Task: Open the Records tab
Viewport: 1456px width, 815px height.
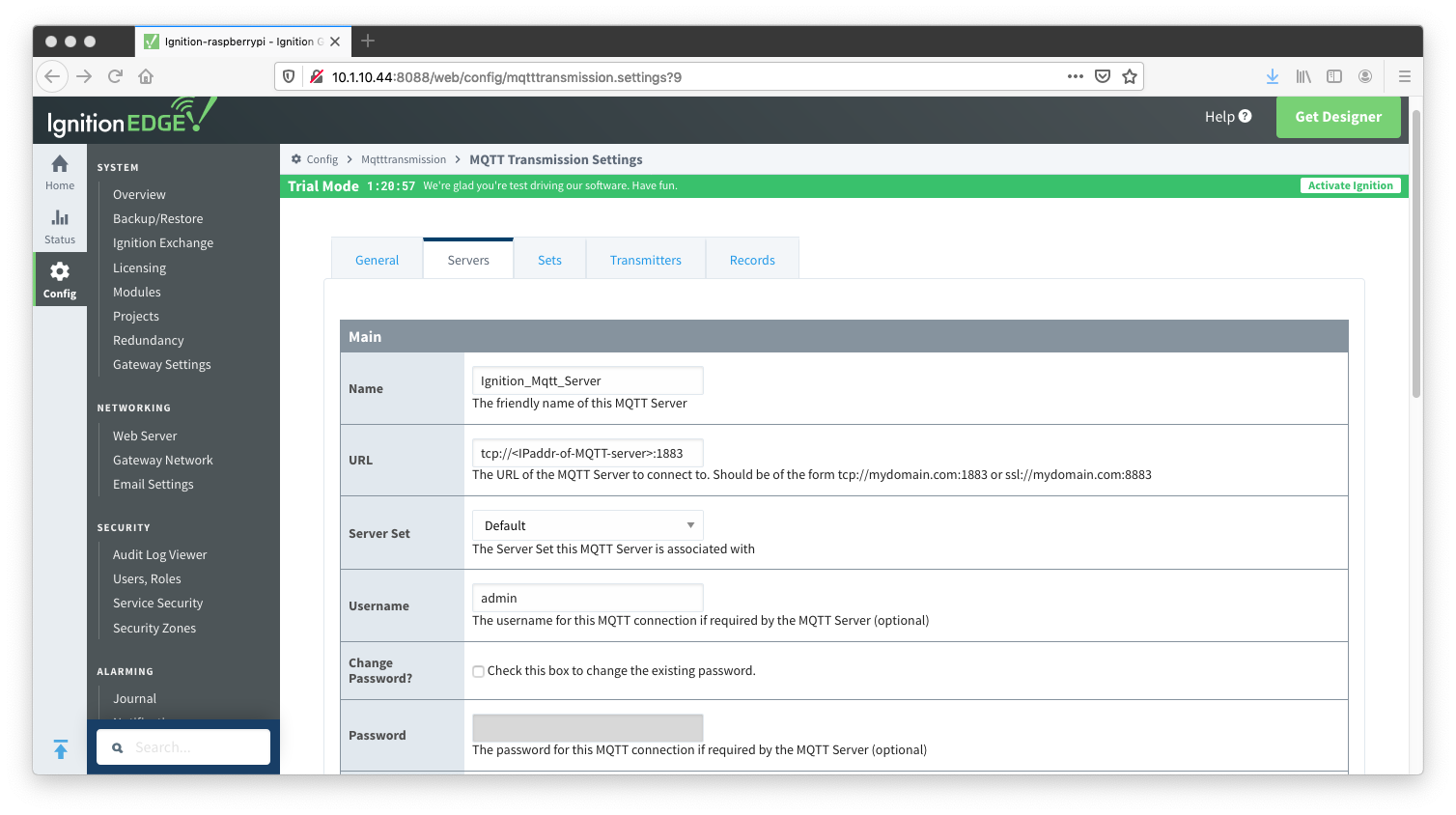Action: tap(752, 259)
